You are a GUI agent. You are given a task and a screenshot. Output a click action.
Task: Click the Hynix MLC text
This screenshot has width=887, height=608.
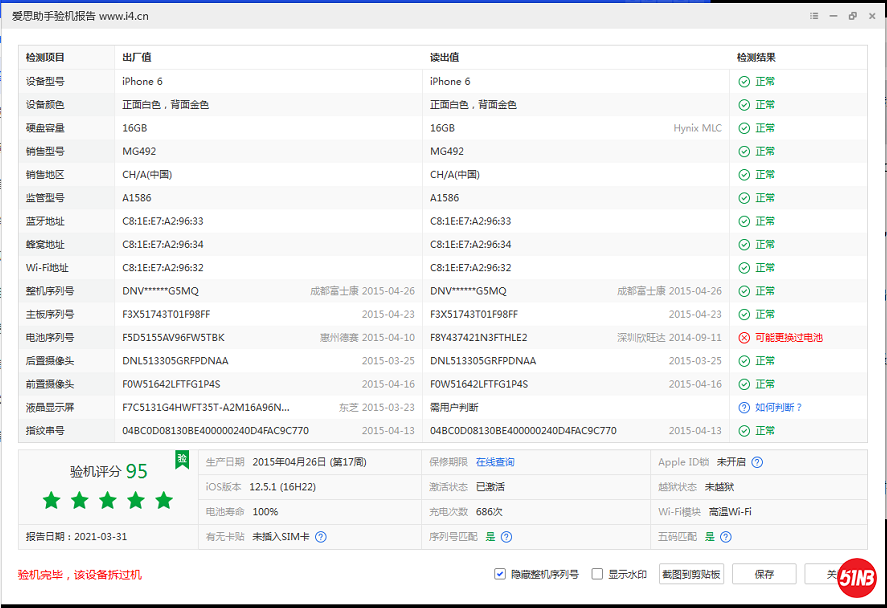(x=697, y=128)
